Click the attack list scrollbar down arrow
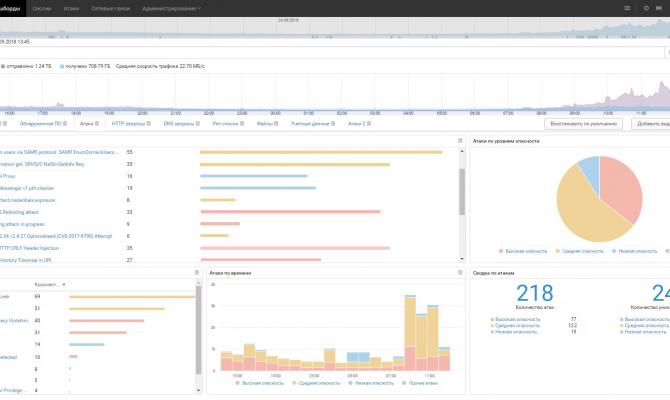Viewport: 670px width, 400px height. (462, 259)
